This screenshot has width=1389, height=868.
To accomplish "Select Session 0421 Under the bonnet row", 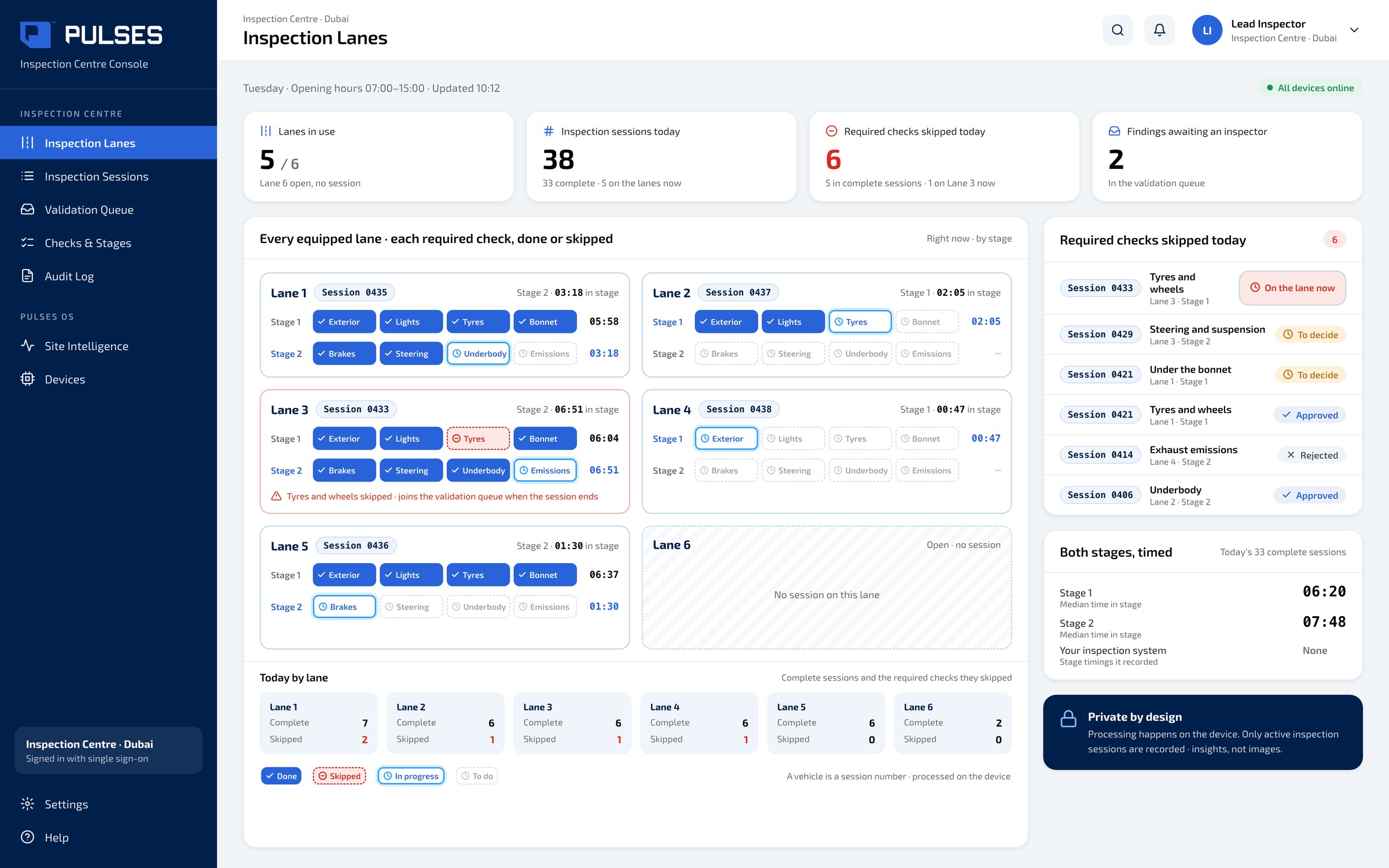I will pyautogui.click(x=1203, y=375).
